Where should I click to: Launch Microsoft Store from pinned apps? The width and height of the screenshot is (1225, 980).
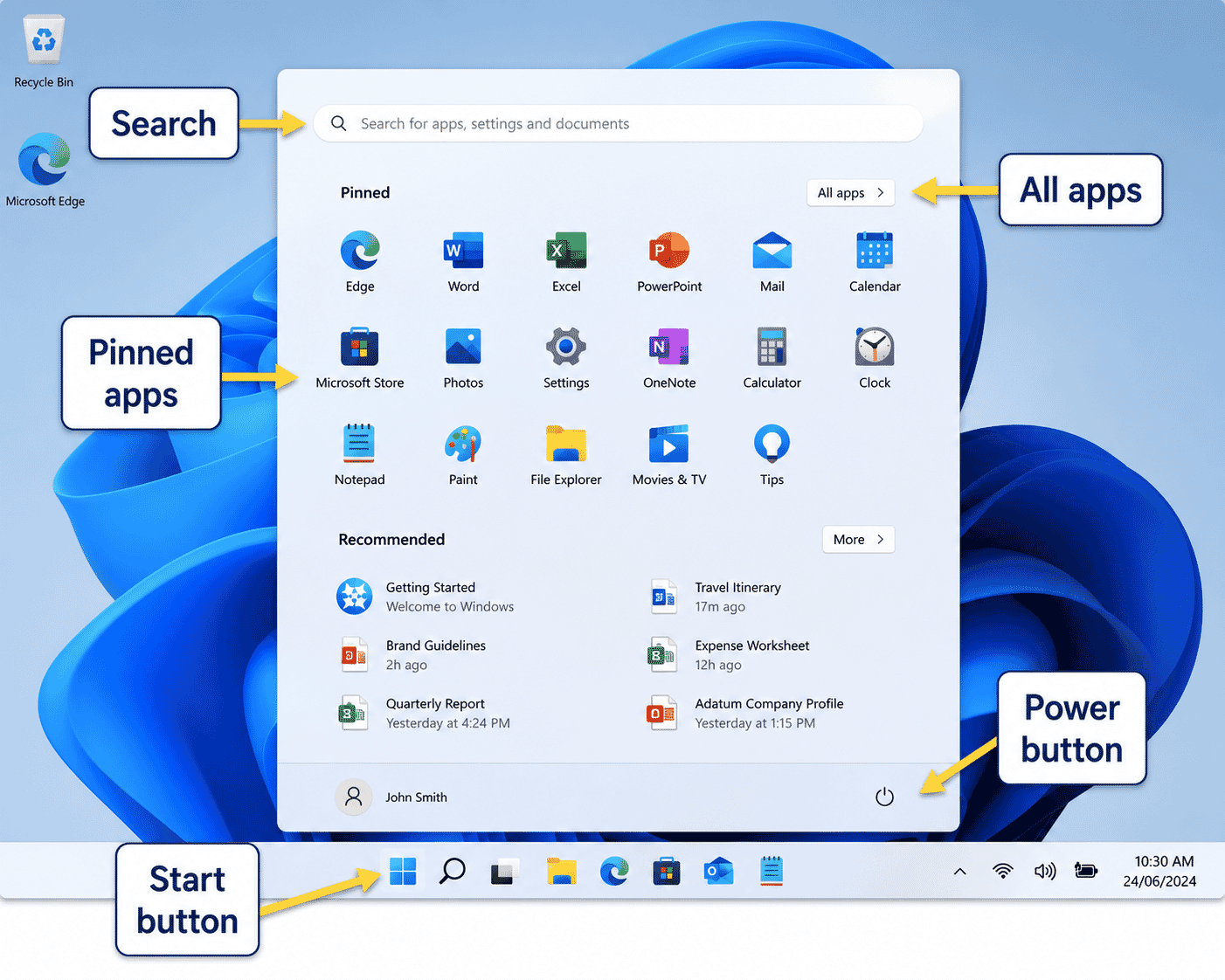[360, 357]
